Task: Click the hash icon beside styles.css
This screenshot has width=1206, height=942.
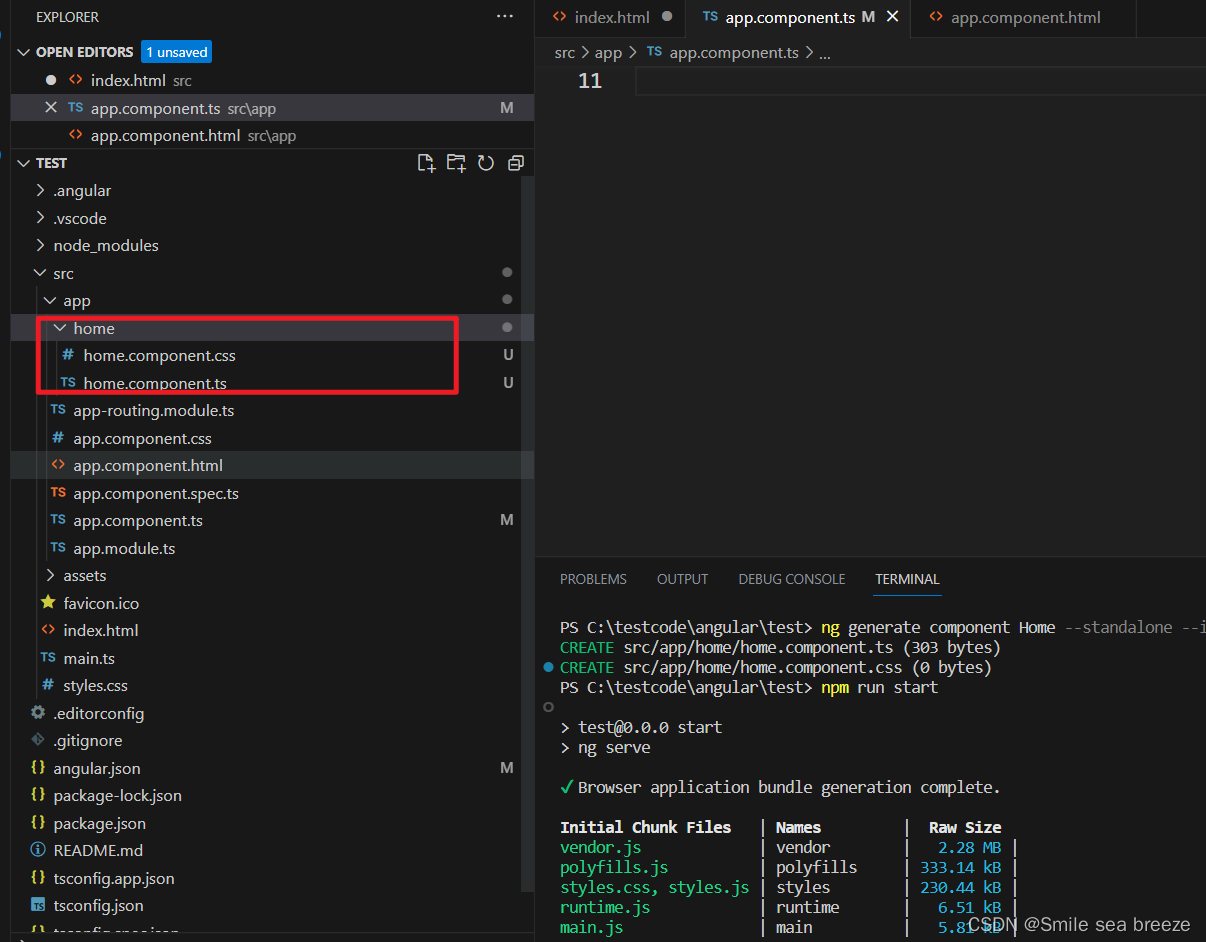Action: point(48,685)
